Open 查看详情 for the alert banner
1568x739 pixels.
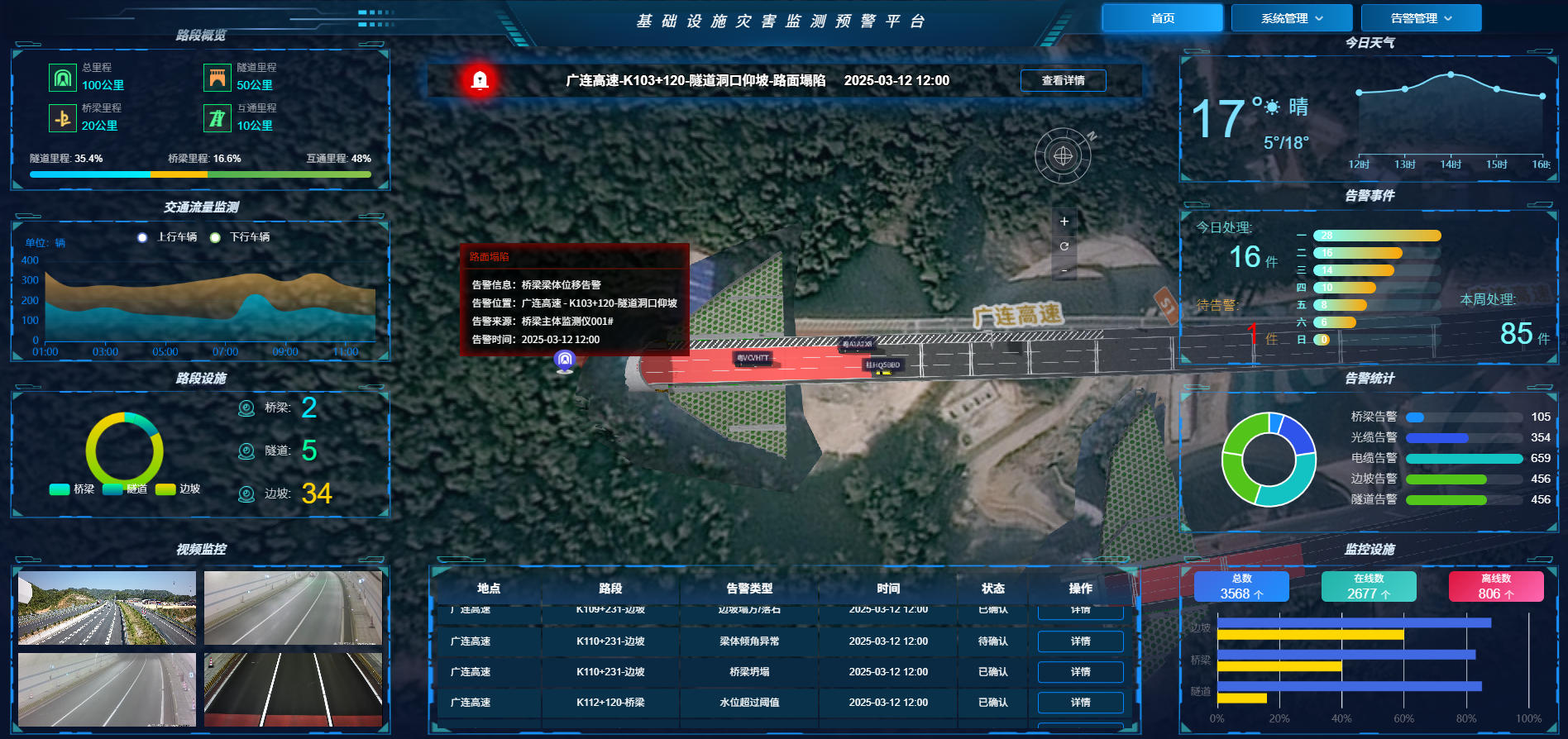[x=1063, y=80]
